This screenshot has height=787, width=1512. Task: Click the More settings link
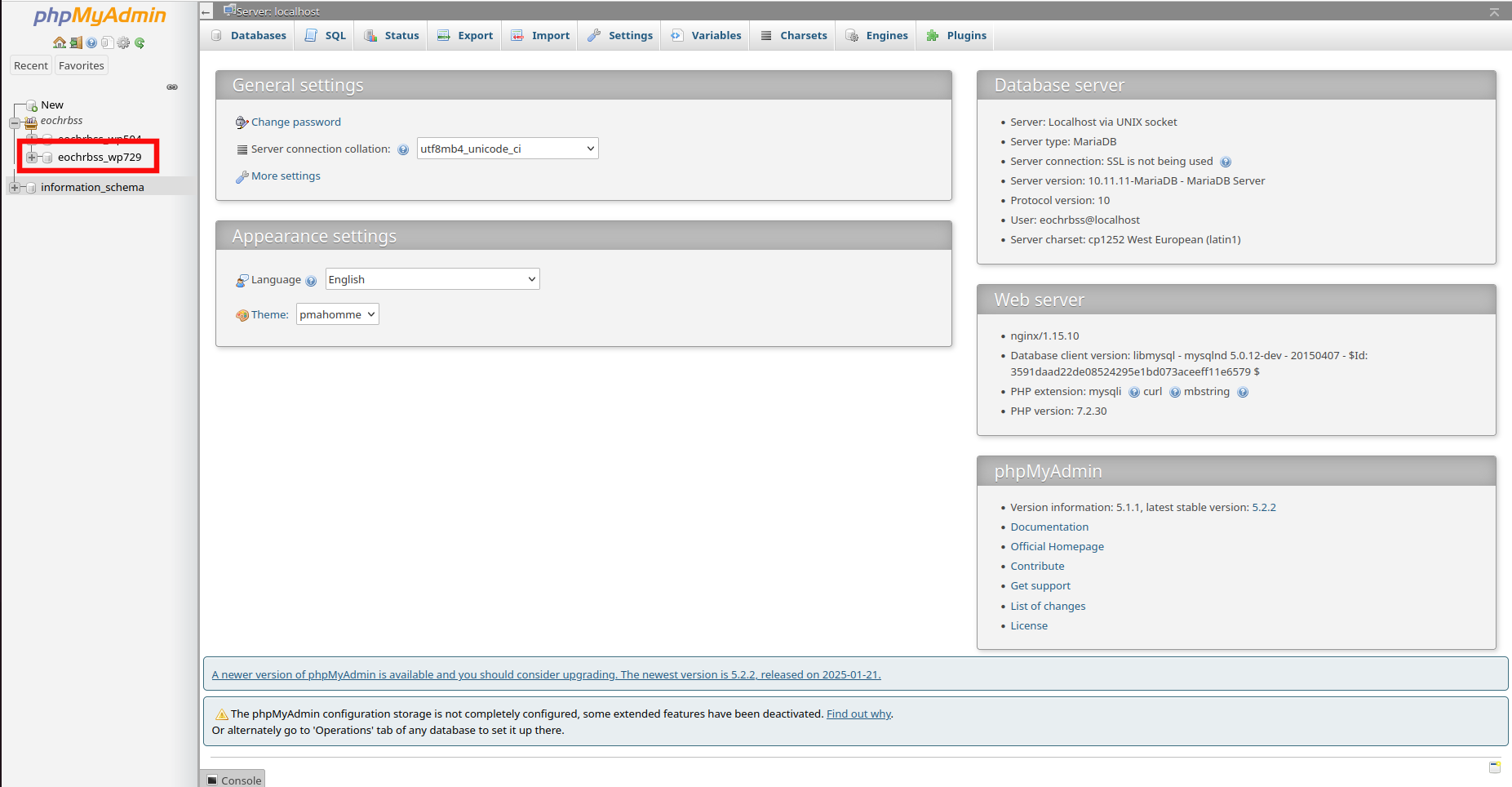[286, 176]
